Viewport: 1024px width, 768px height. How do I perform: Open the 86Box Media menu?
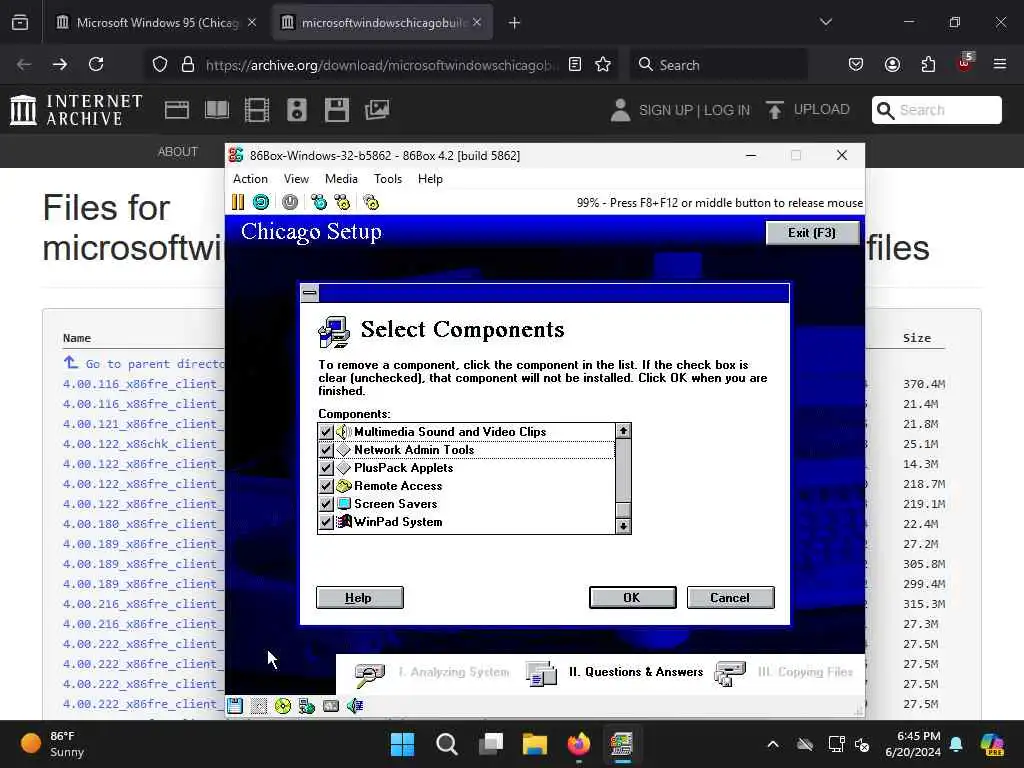point(341,179)
